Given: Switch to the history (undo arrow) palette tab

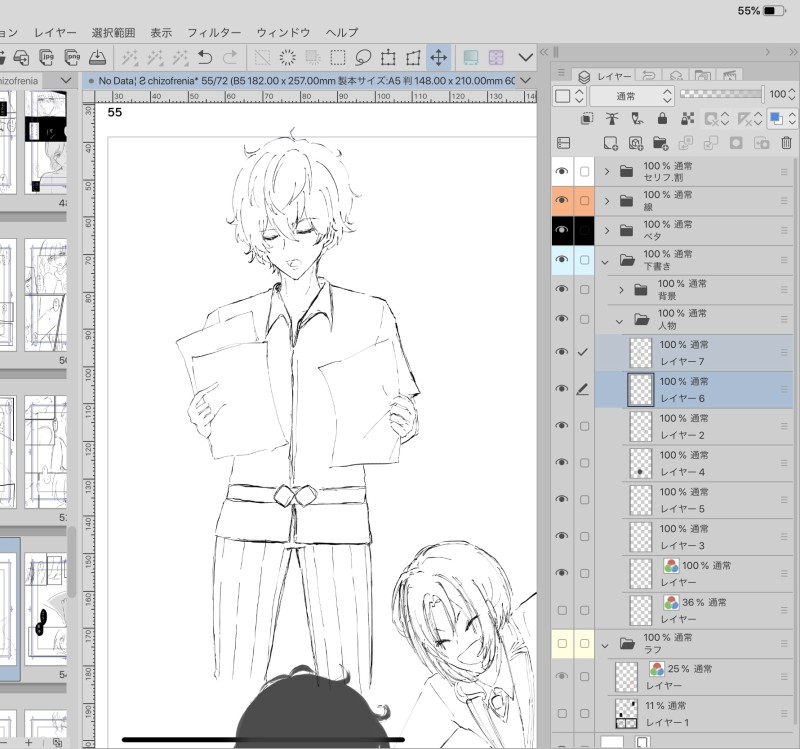Looking at the screenshot, I should click(x=649, y=76).
